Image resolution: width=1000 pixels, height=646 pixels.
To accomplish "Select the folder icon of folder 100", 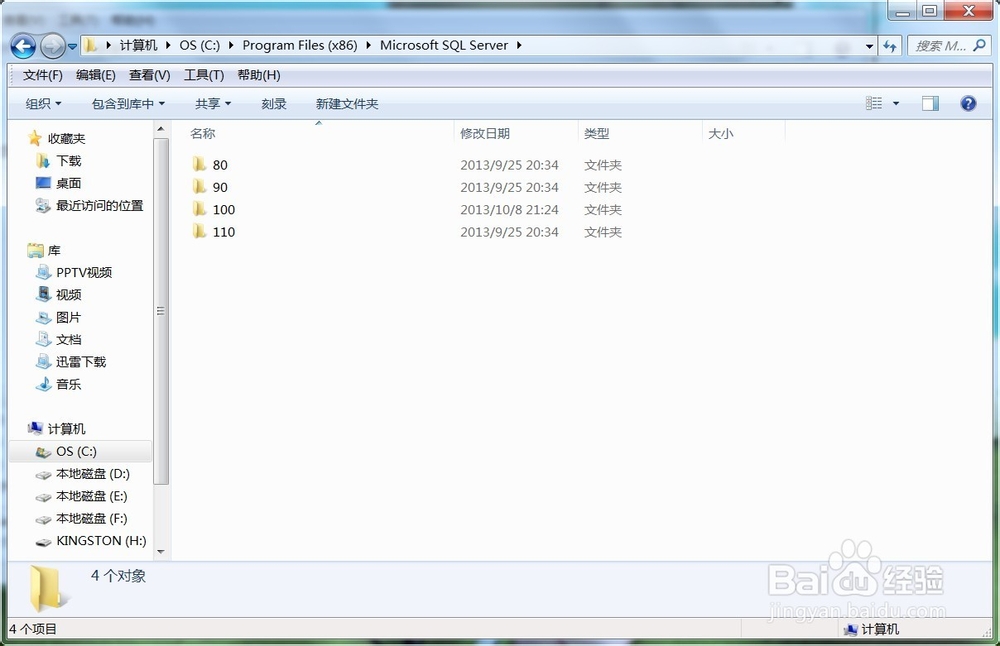I will click(199, 209).
